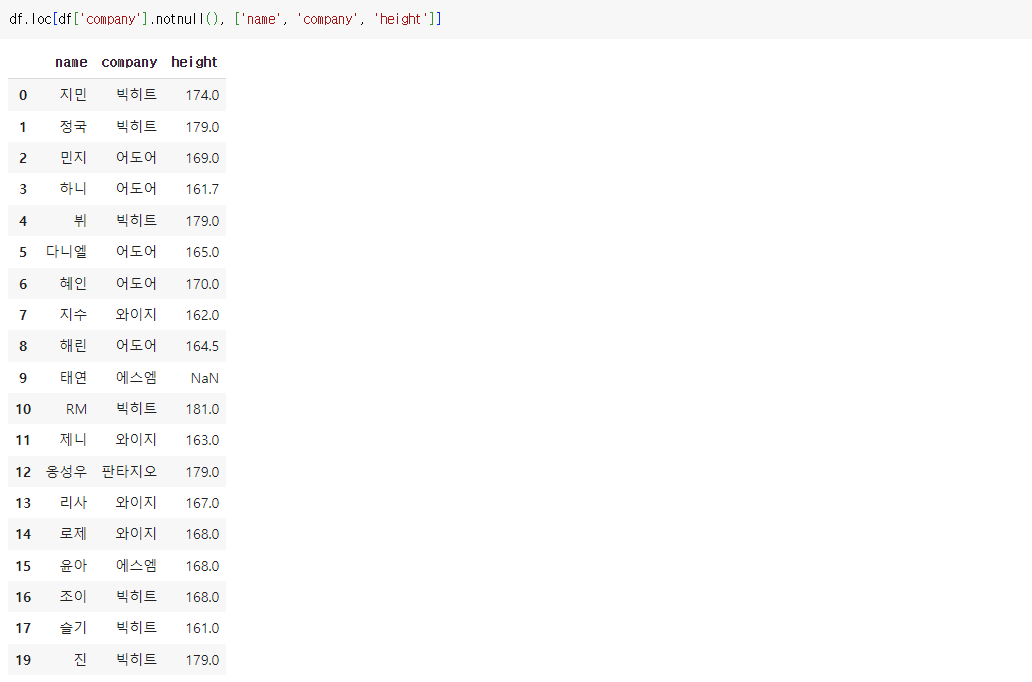Click the height value 161.0
The height and width of the screenshot is (682, 1032).
pos(202,629)
